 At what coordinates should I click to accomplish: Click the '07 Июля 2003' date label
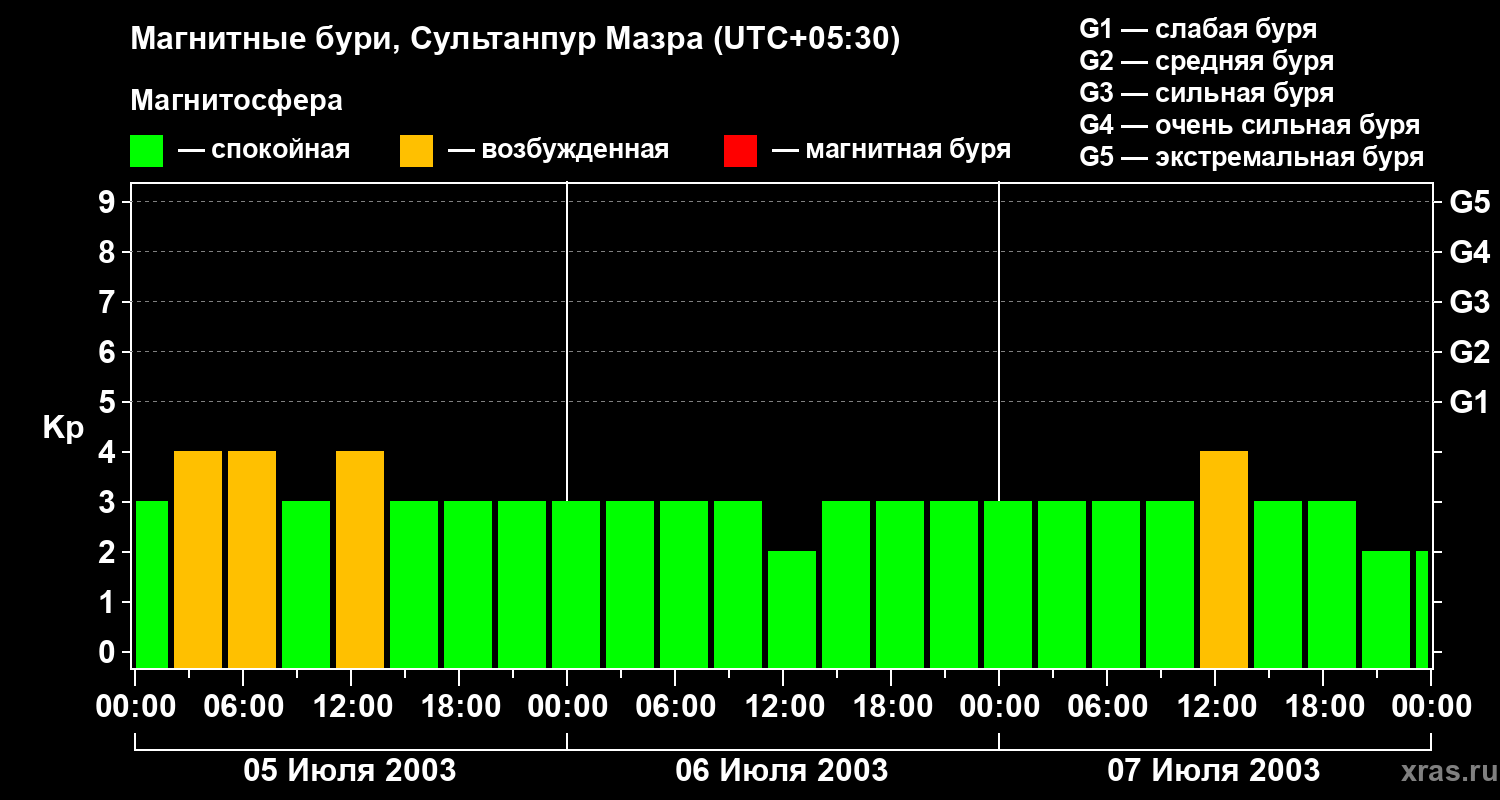coord(1213,771)
